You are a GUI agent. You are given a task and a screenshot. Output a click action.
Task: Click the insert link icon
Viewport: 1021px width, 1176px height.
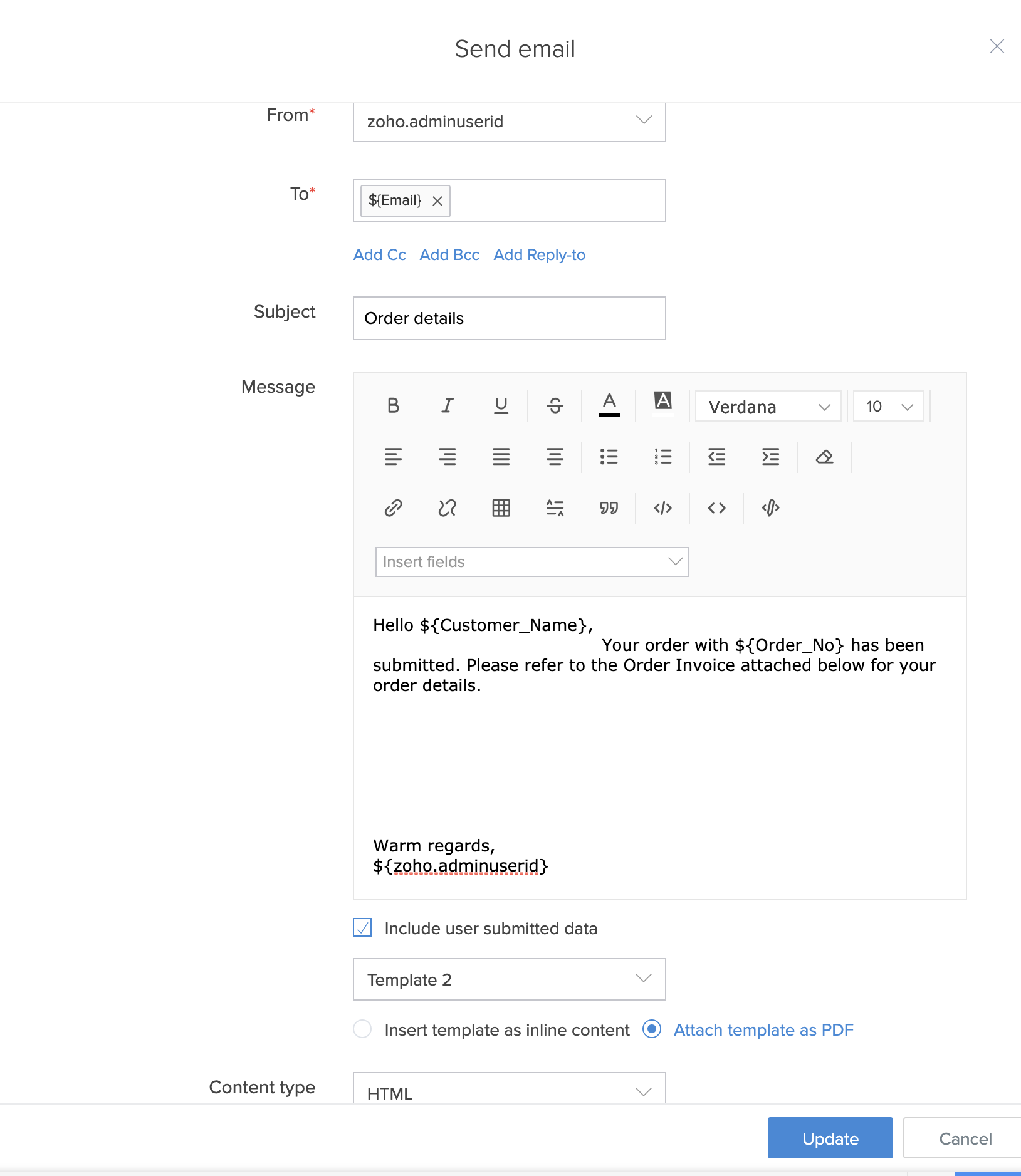[393, 507]
